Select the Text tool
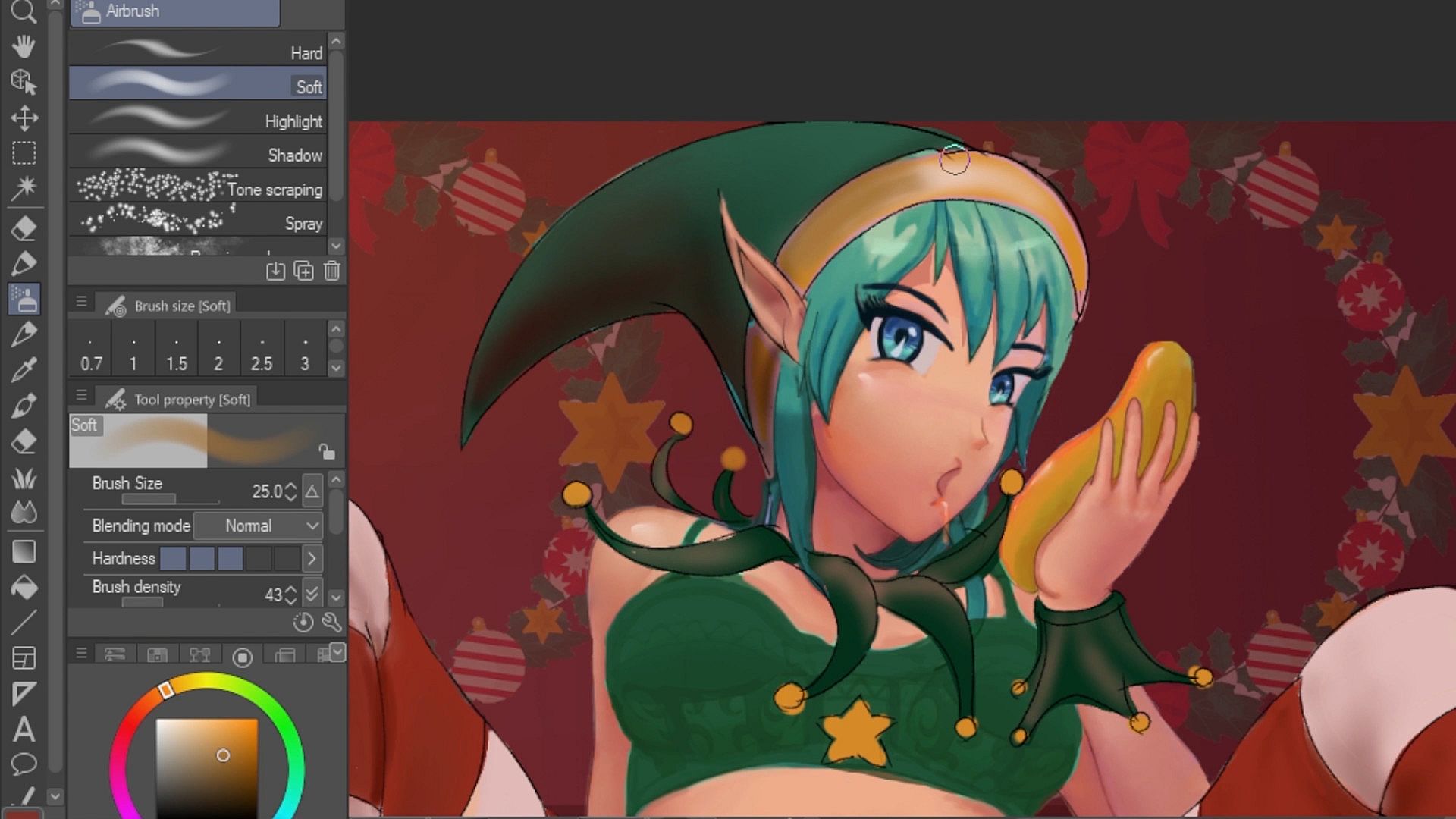The image size is (1456, 819). click(24, 730)
